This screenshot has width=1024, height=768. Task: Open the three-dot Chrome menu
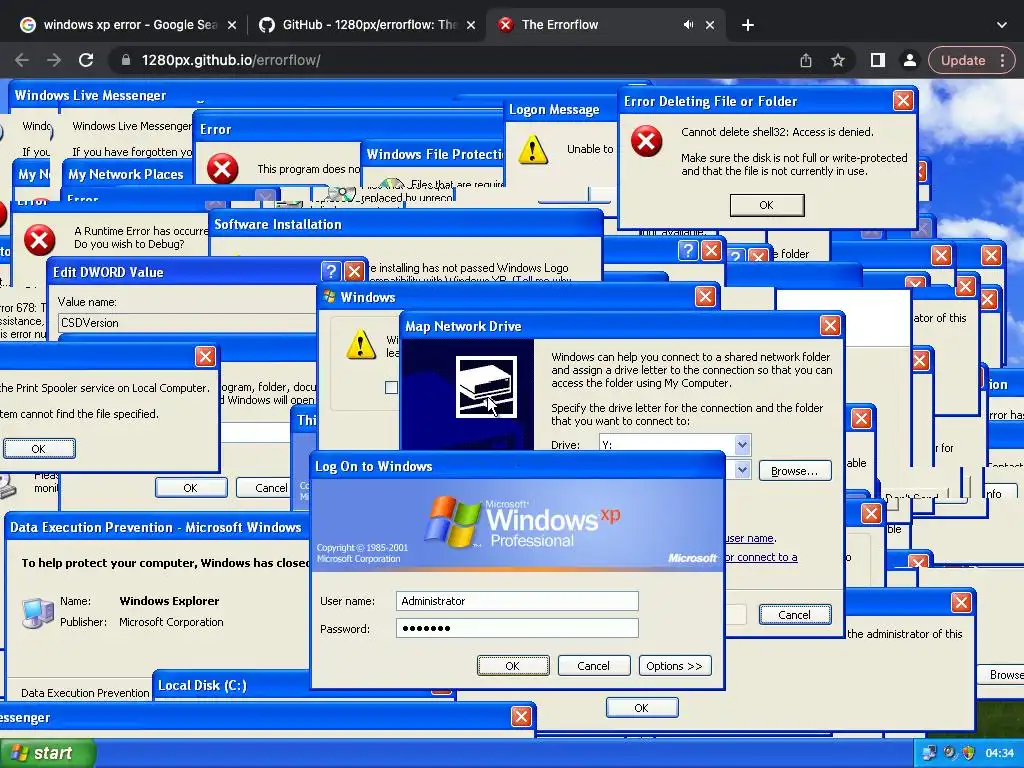click(1002, 60)
